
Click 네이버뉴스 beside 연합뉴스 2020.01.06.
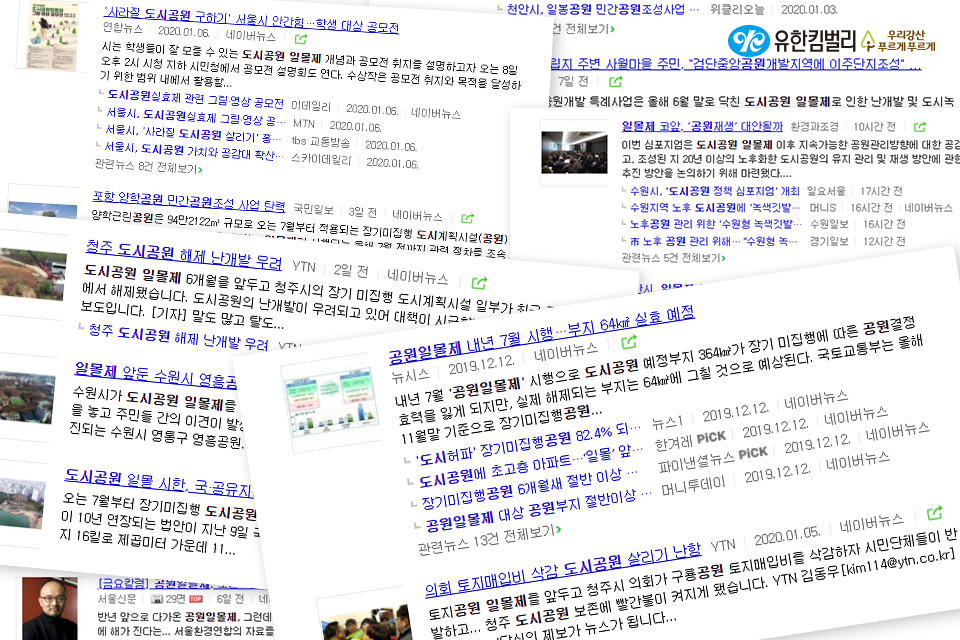251,36
